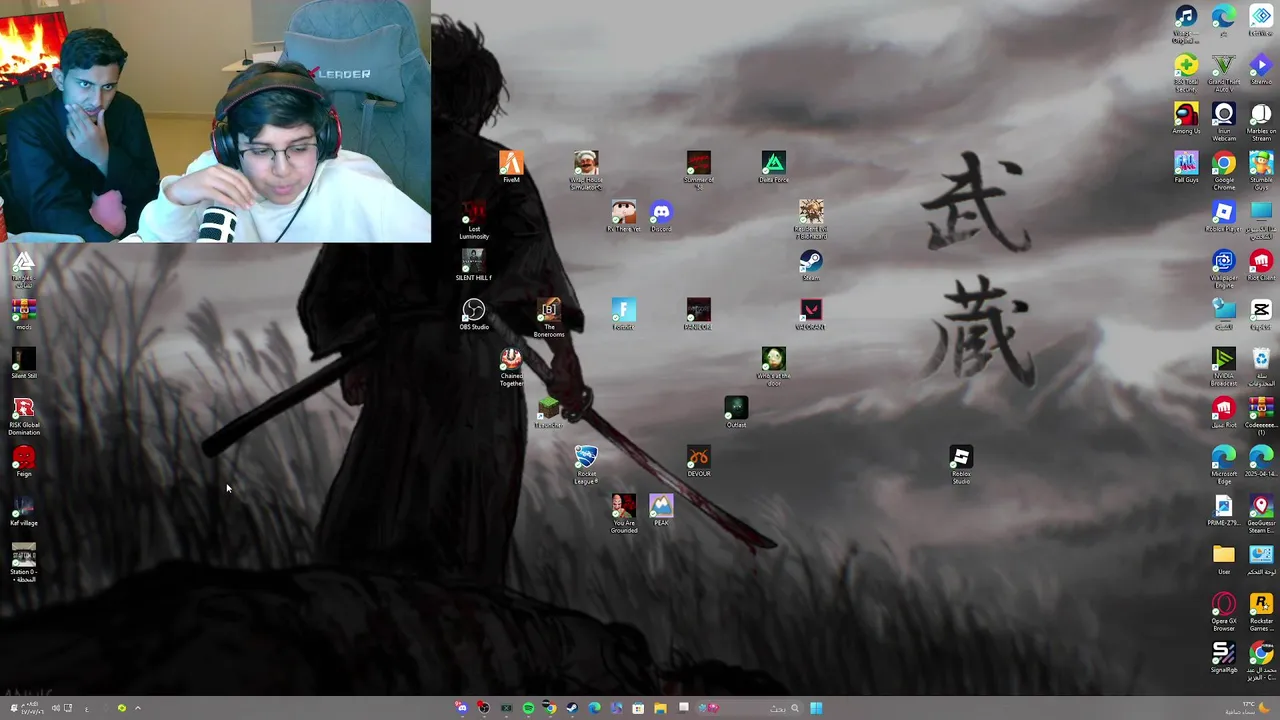This screenshot has width=1280, height=720.
Task: Open the RISK Global Domination shortcut
Action: pyautogui.click(x=24, y=416)
